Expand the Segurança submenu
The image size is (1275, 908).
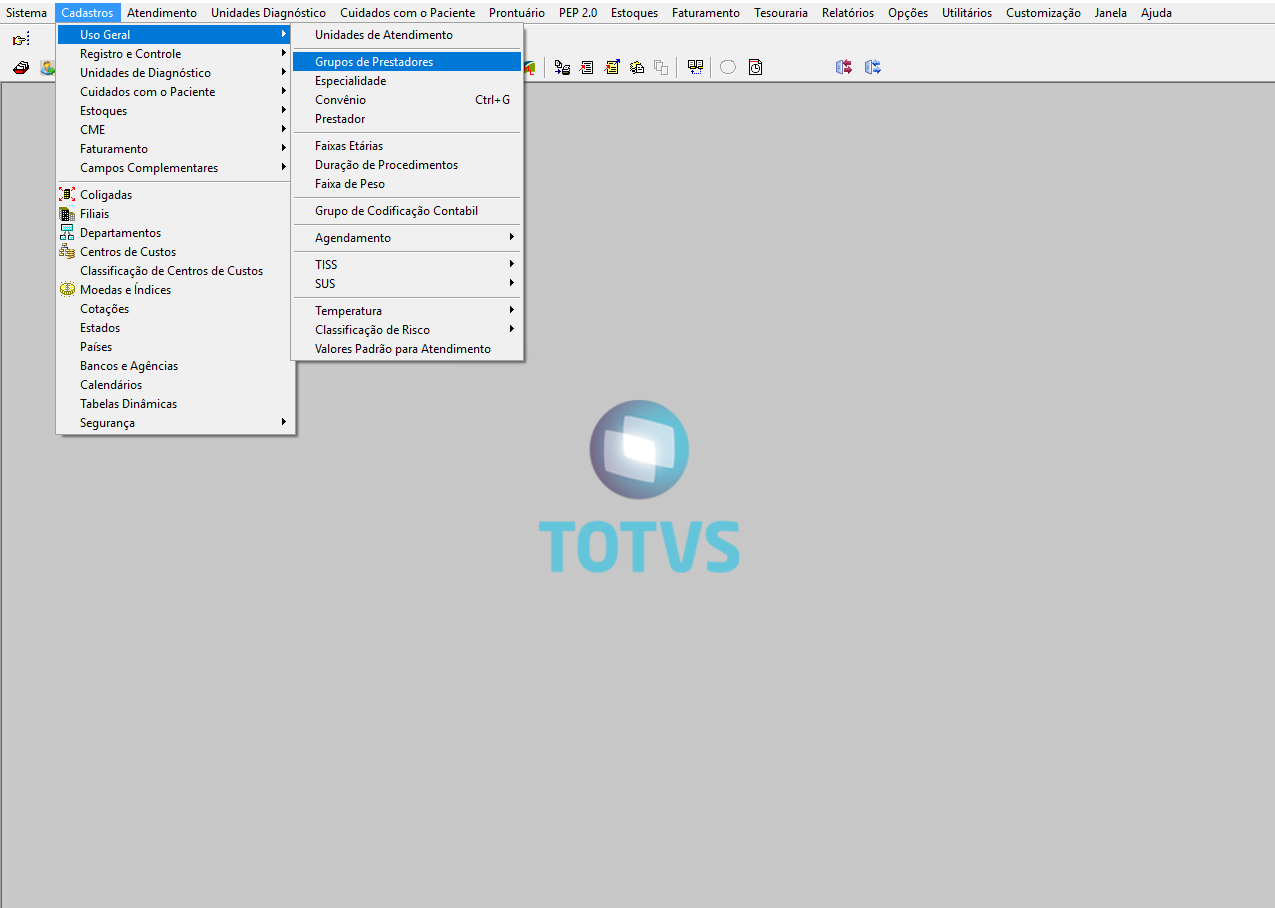click(x=175, y=423)
